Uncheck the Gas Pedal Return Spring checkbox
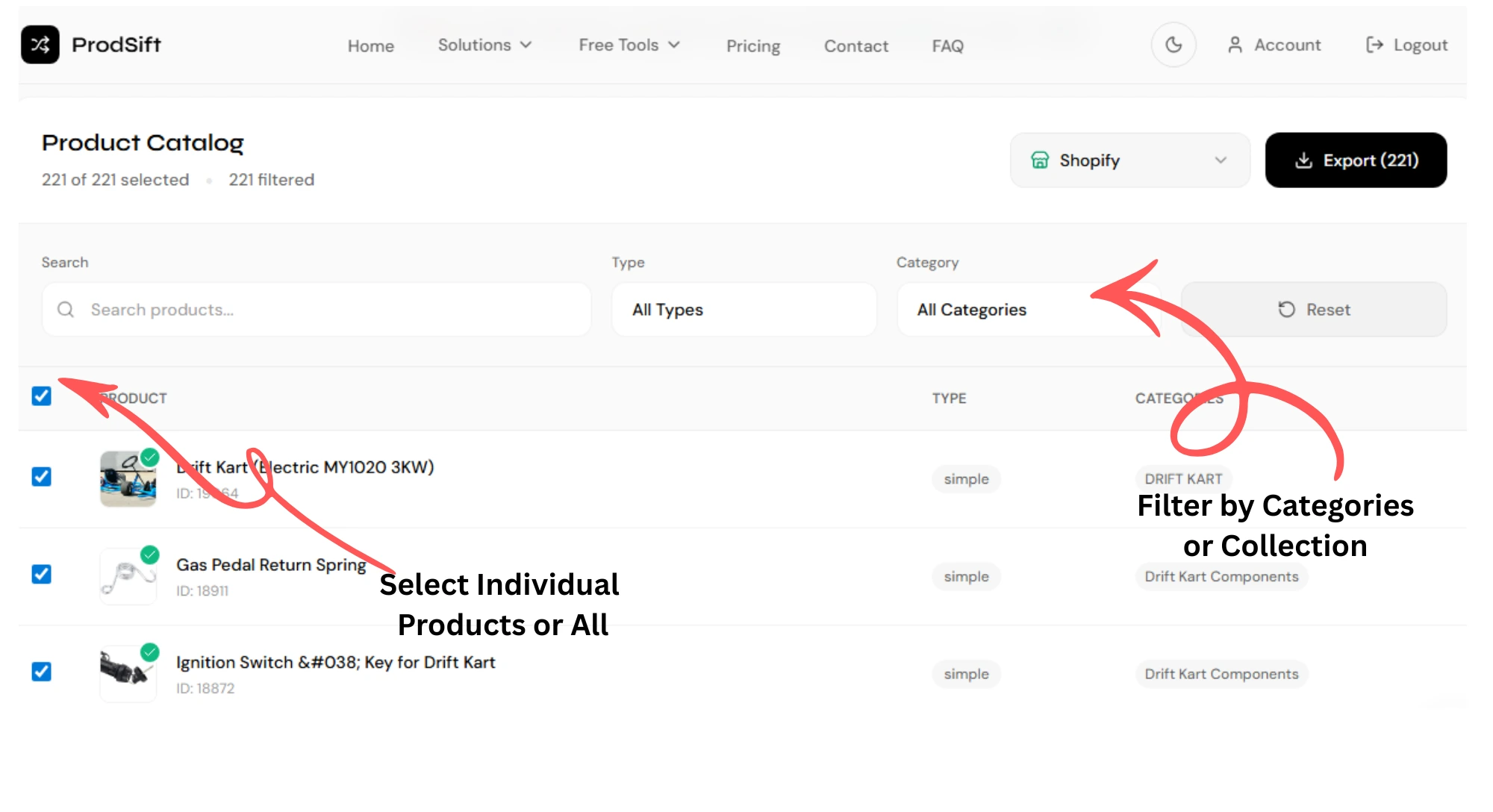The image size is (1493, 812). tap(42, 575)
